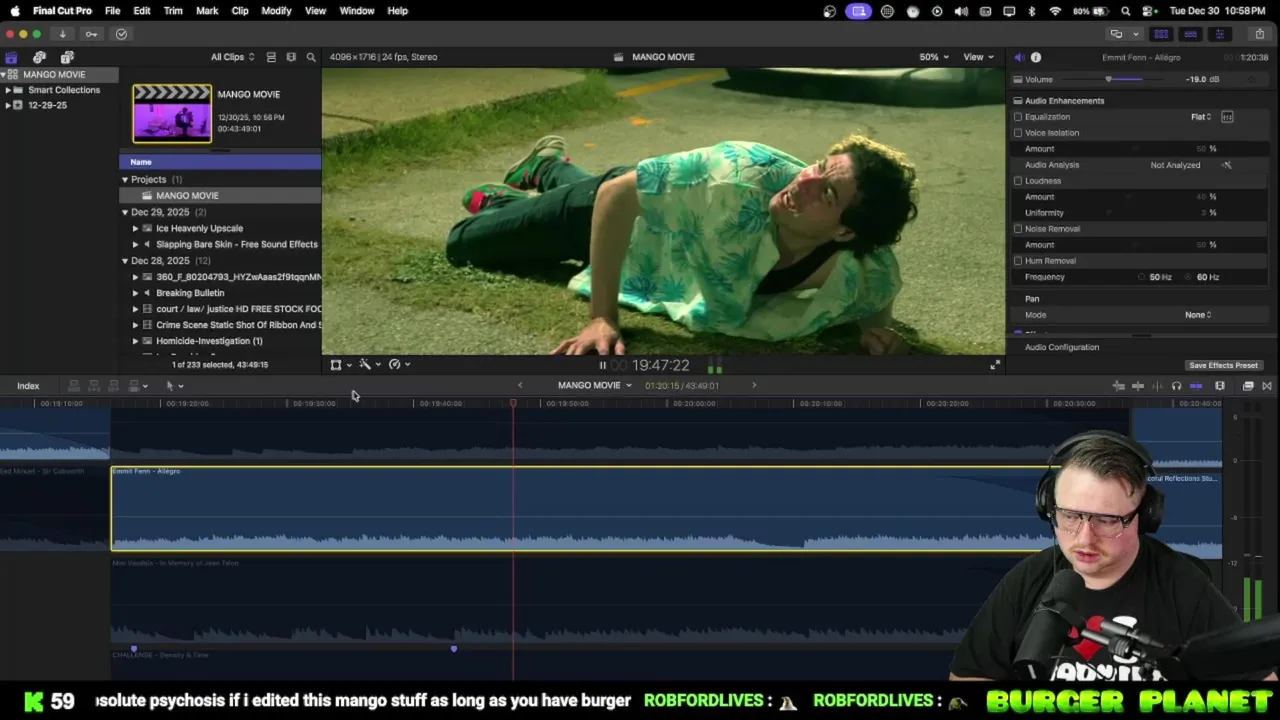Screen dimensions: 1280x720
Task: Open the 50% viewer zoom dropdown
Action: click(934, 57)
